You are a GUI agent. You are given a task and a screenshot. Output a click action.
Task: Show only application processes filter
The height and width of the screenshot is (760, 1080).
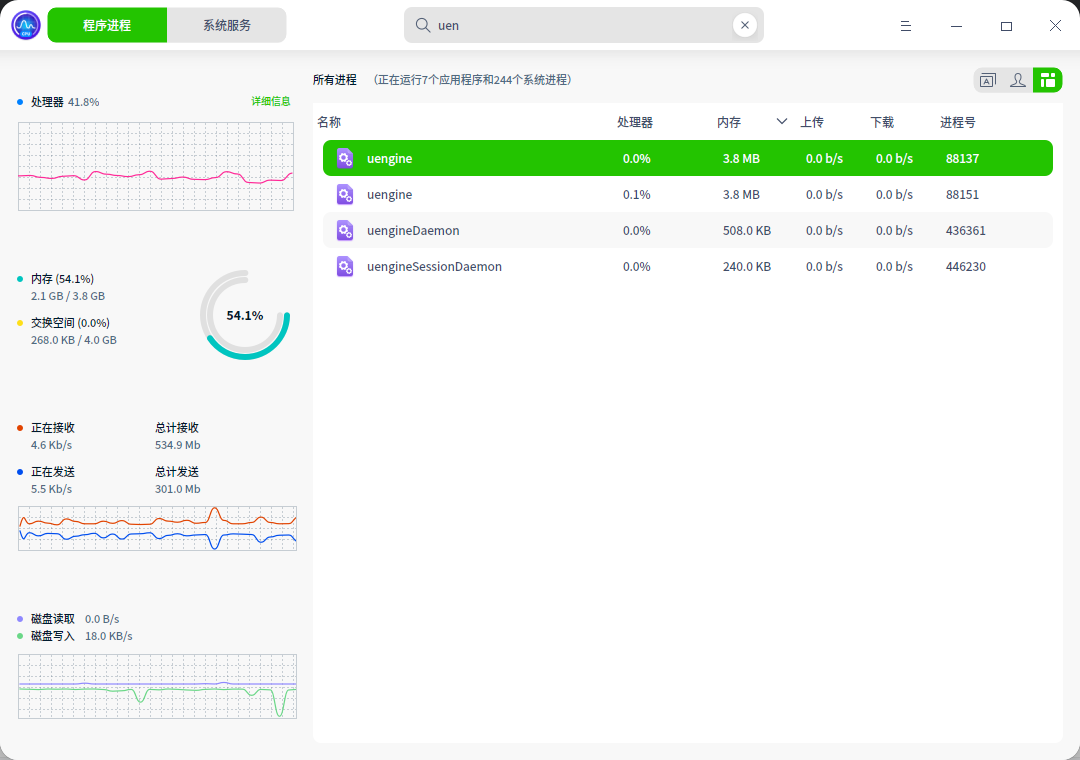pyautogui.click(x=988, y=80)
